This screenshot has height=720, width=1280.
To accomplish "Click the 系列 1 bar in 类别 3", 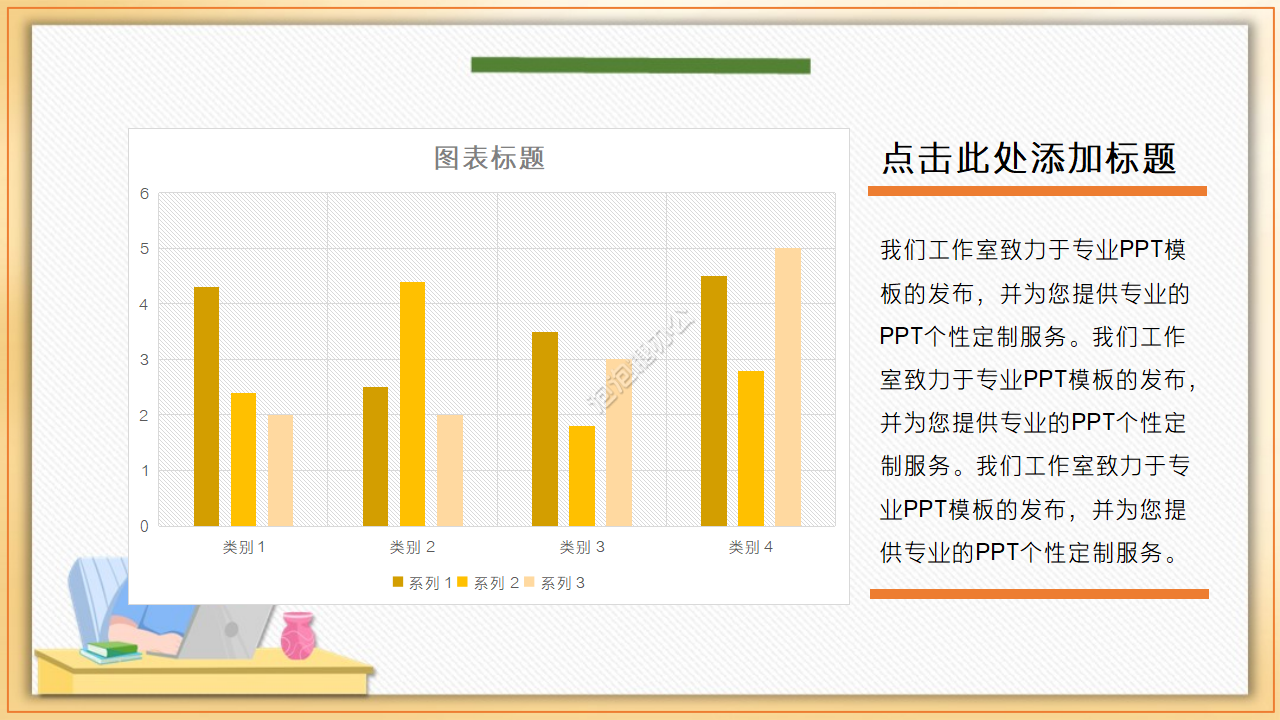I will (x=545, y=429).
